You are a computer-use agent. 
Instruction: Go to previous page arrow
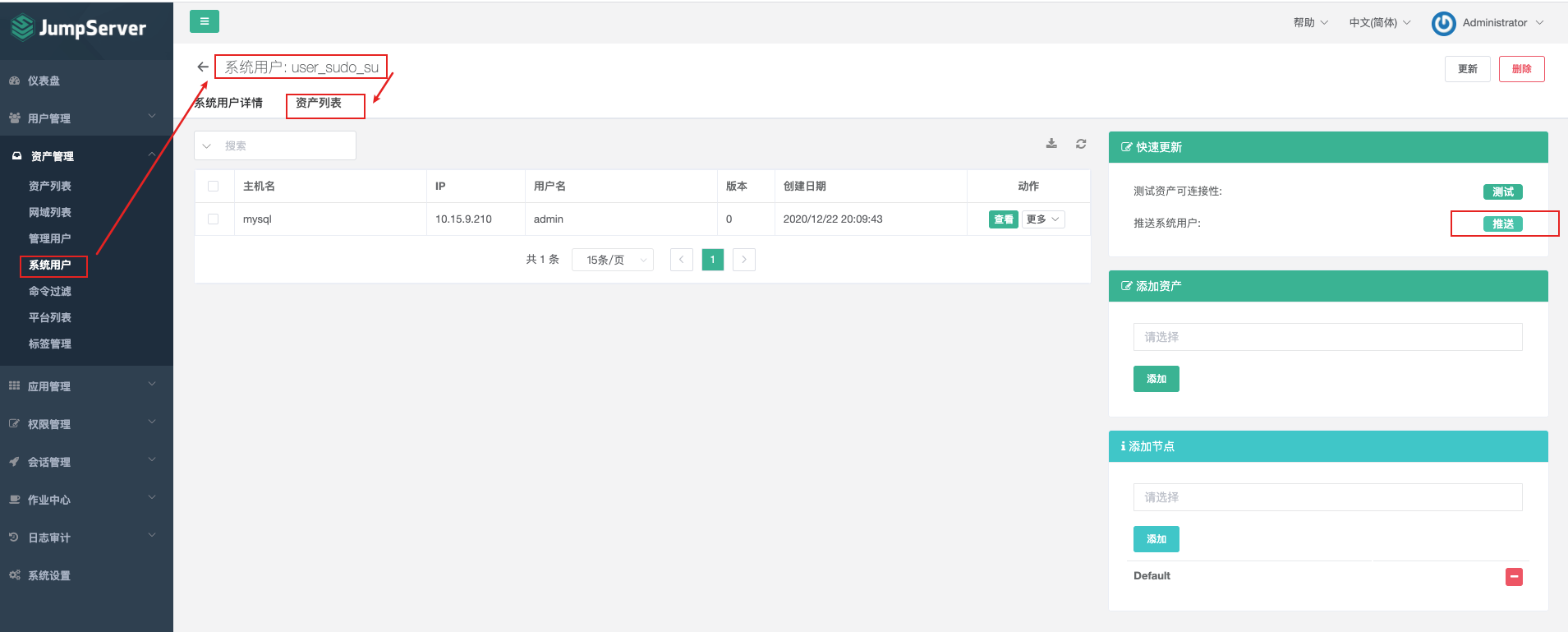click(x=682, y=260)
